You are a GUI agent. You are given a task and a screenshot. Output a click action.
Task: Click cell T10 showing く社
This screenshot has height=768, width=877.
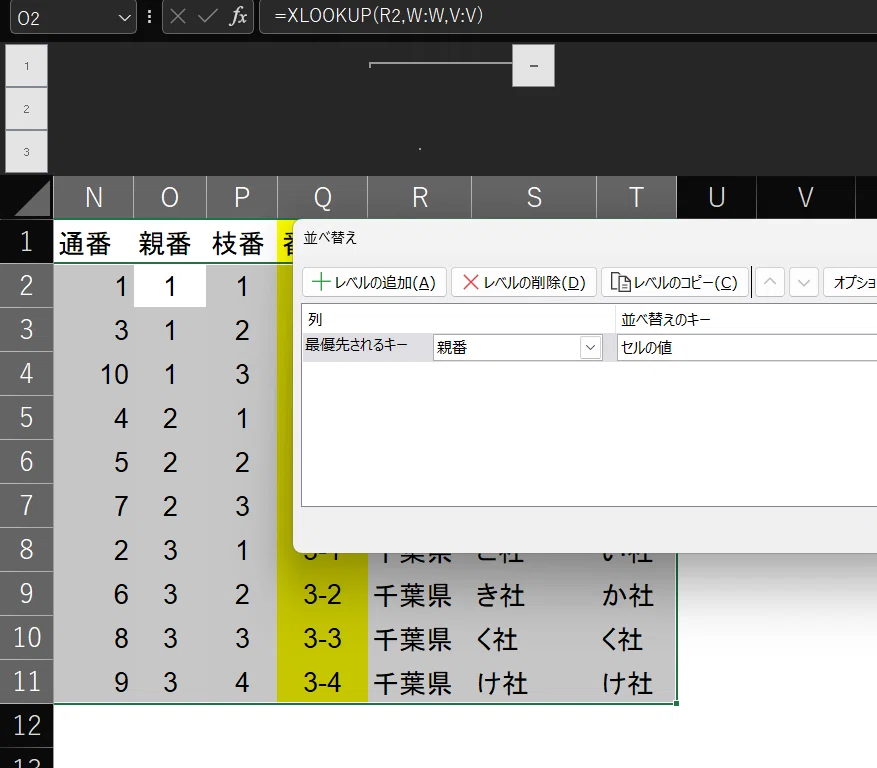(x=636, y=638)
